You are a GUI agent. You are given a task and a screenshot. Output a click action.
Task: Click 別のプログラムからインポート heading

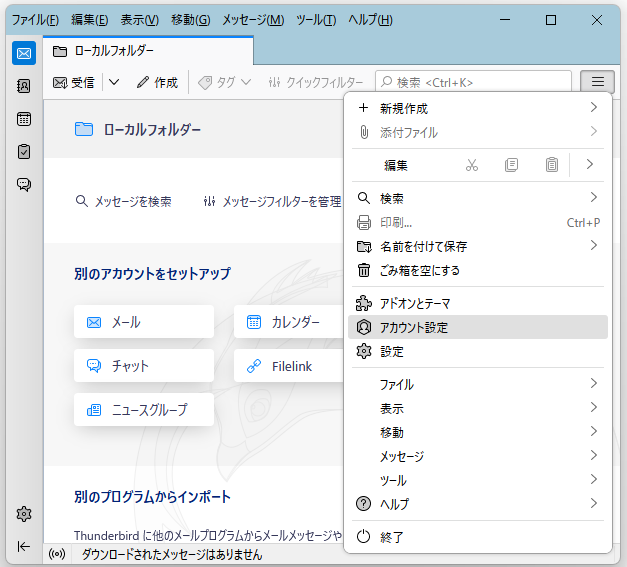[152, 497]
